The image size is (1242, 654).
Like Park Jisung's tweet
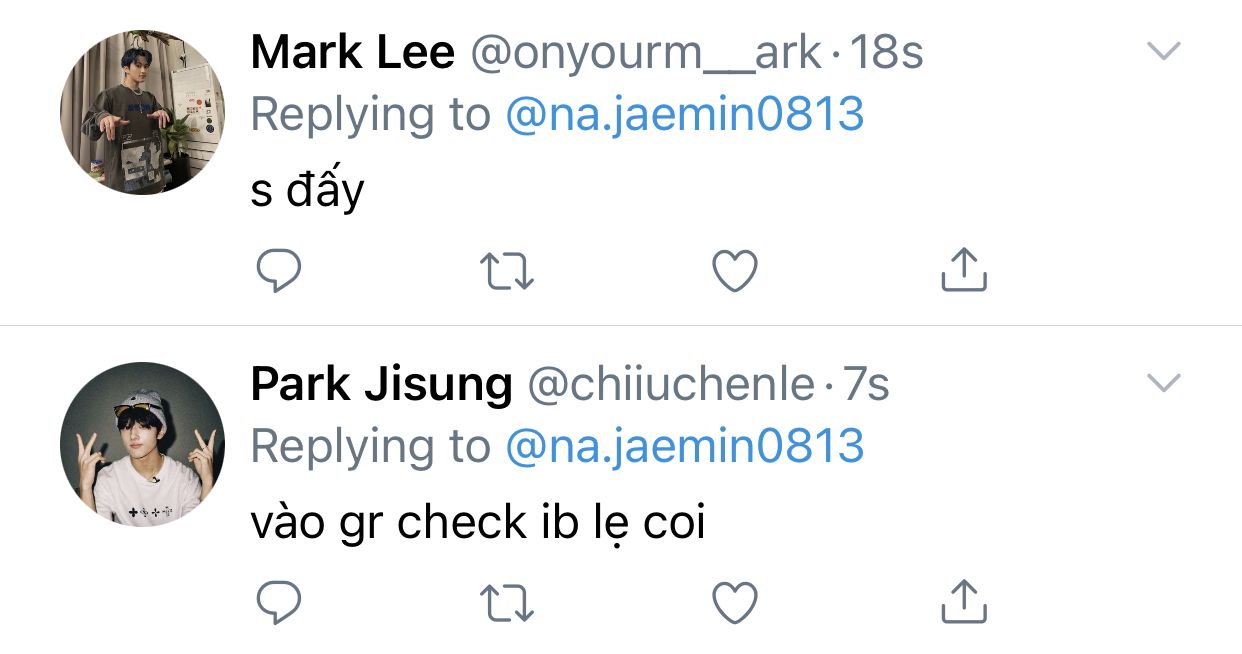pos(735,602)
